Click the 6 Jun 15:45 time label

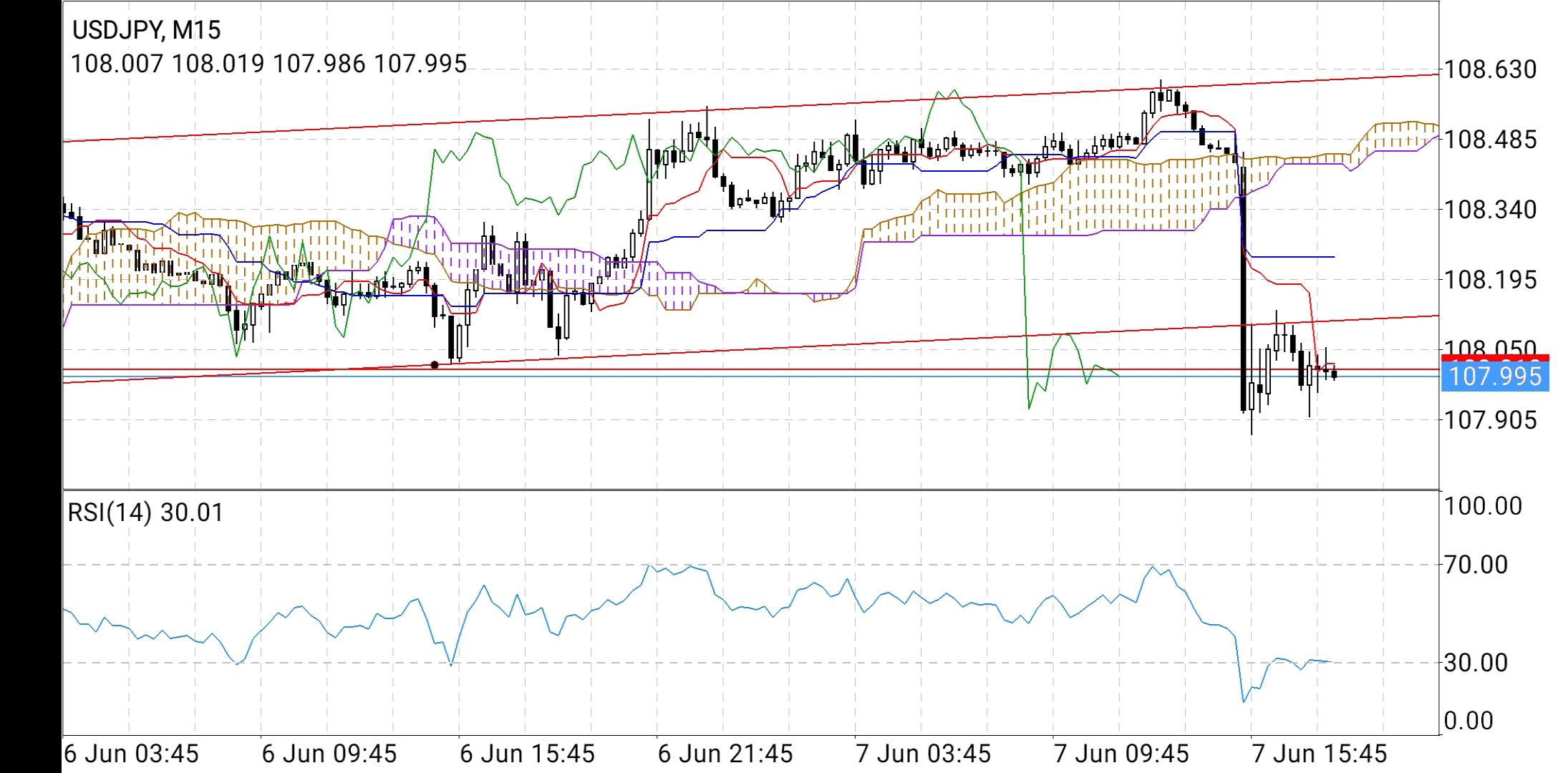(528, 754)
